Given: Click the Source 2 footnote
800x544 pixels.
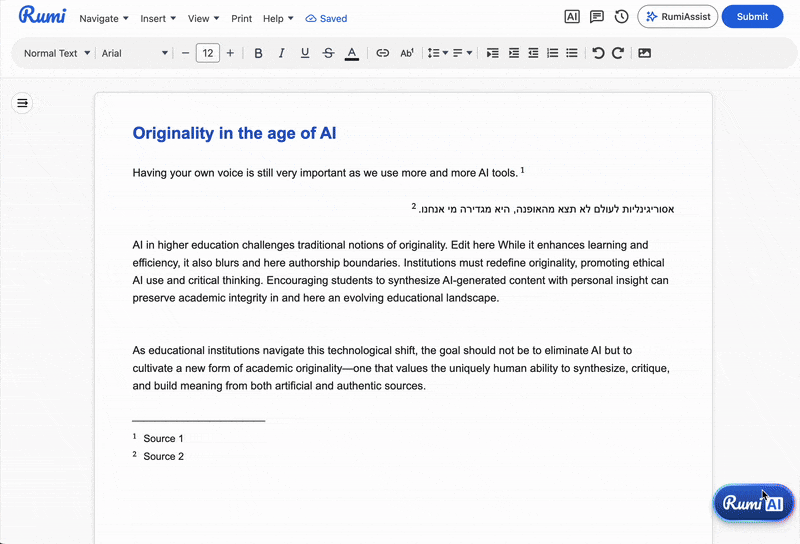Looking at the screenshot, I should 163,456.
